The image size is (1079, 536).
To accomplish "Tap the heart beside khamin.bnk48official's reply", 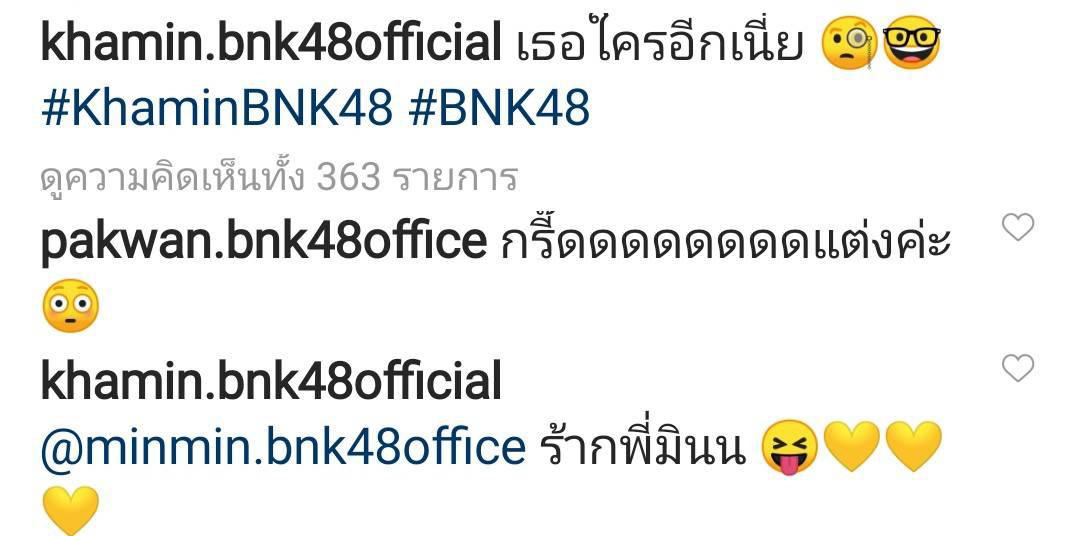I will [1017, 368].
